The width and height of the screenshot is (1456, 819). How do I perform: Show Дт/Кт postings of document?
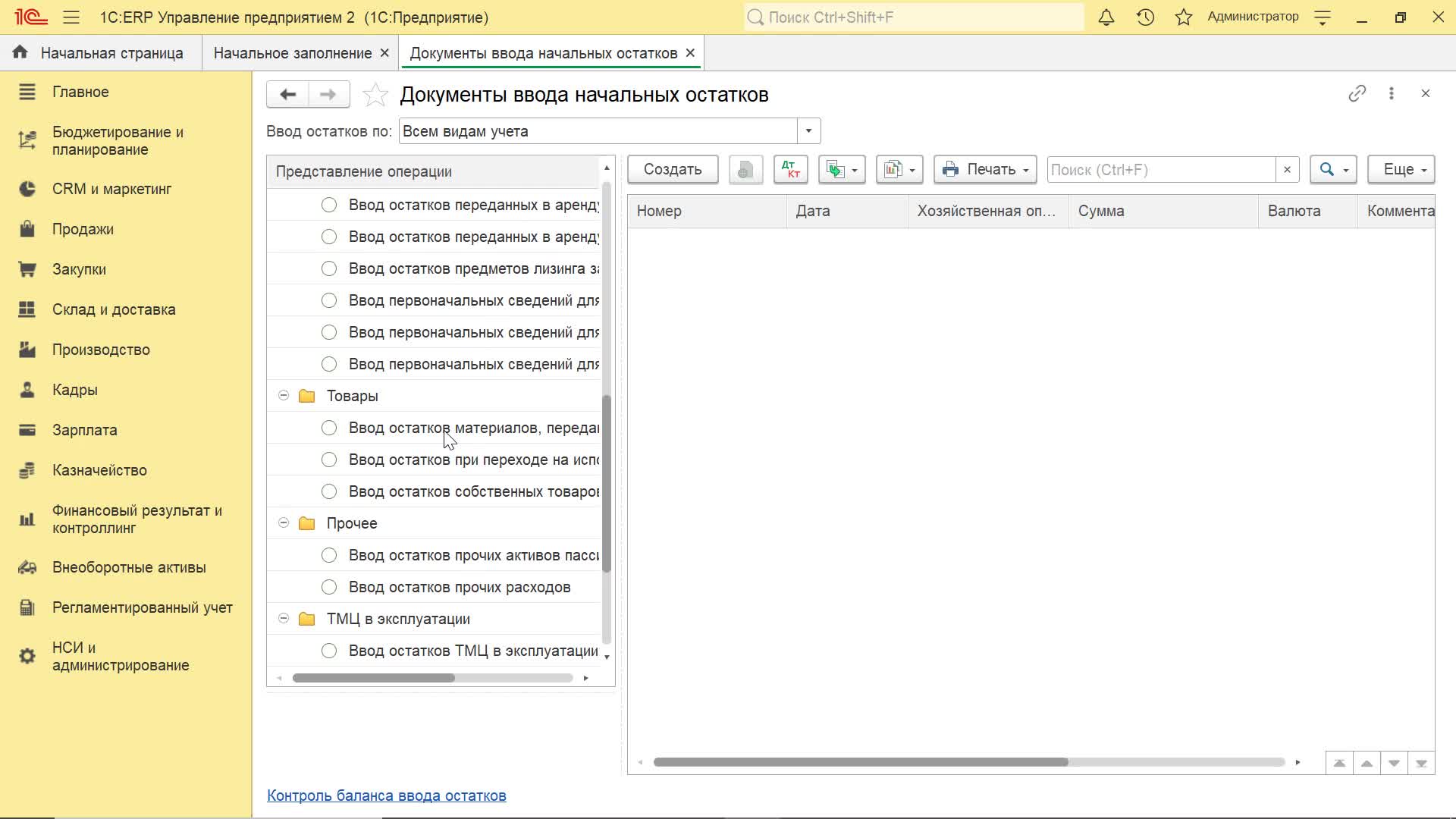click(x=791, y=169)
